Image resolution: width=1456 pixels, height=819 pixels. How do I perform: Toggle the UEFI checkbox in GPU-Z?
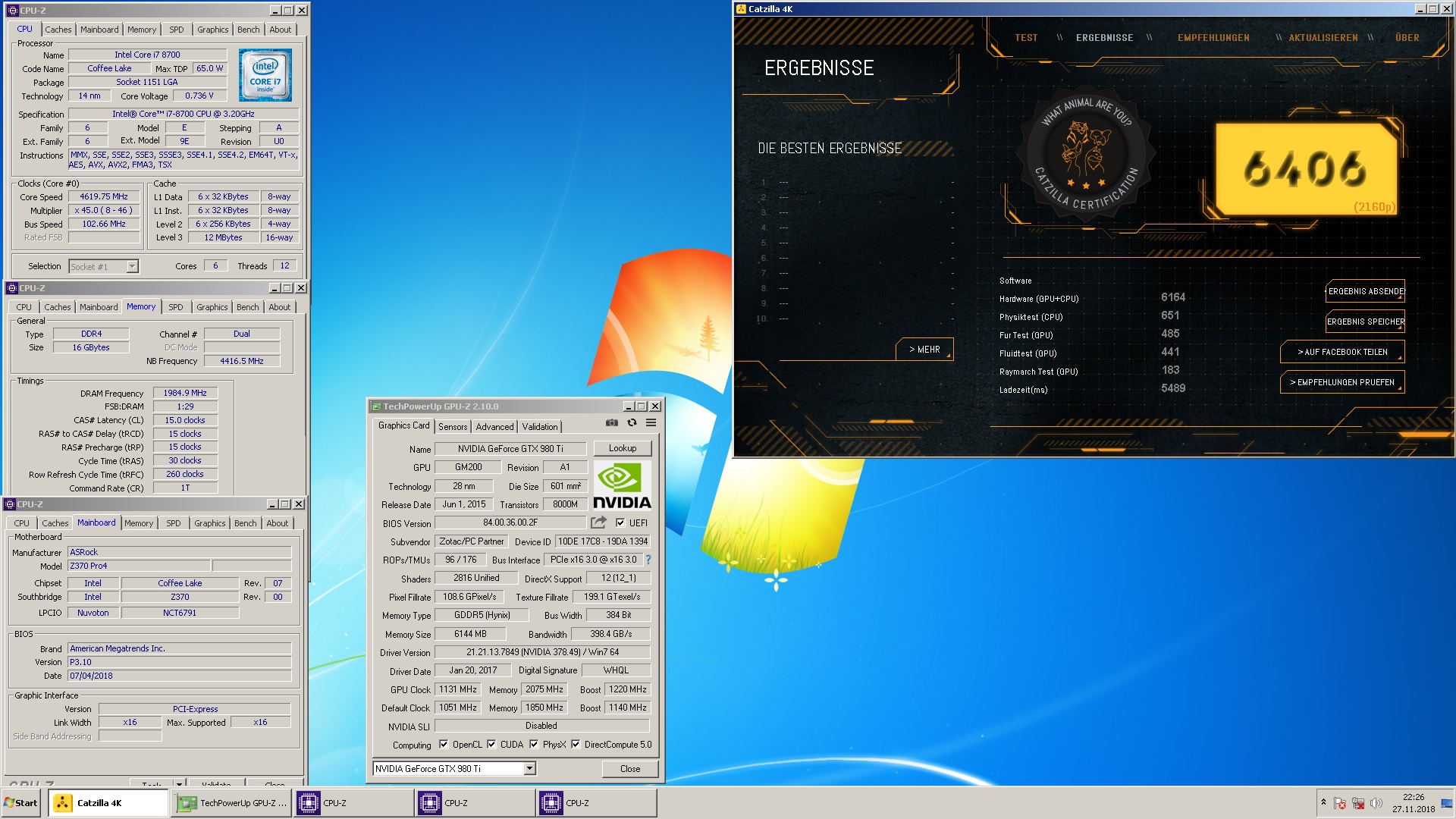[620, 523]
